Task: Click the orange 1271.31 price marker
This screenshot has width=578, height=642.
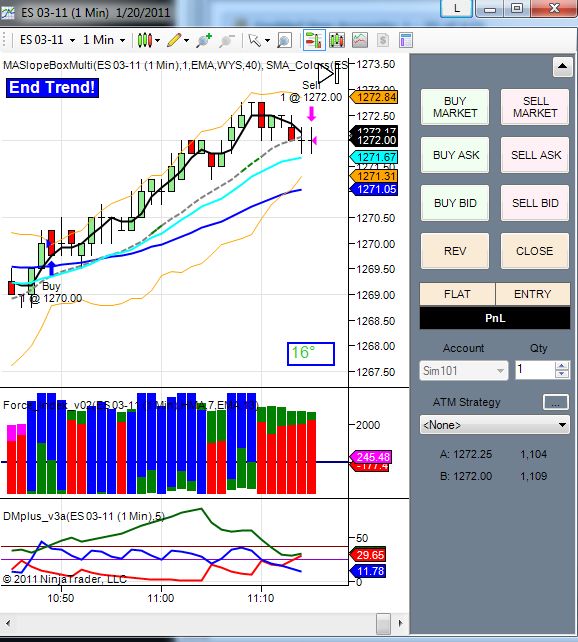Action: click(x=374, y=176)
